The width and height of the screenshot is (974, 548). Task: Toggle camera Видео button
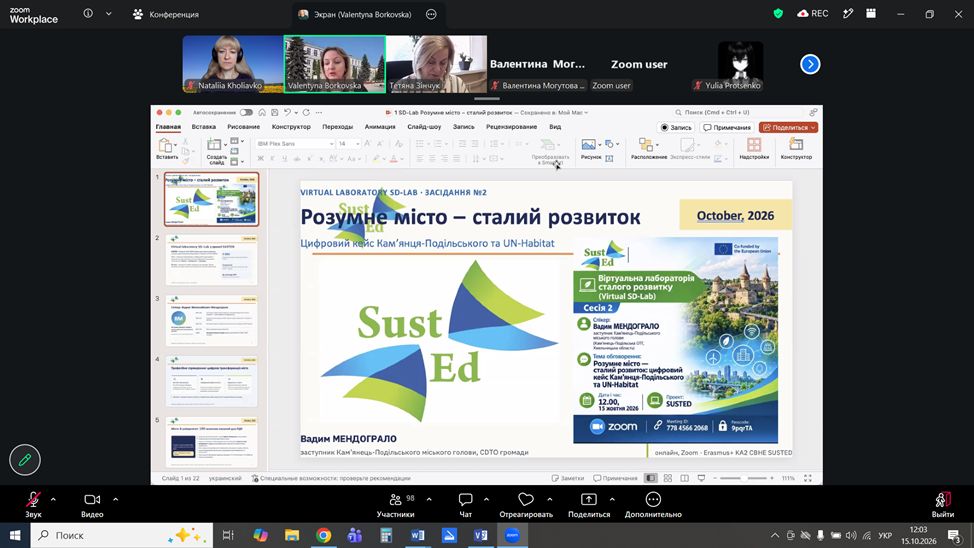pos(92,505)
